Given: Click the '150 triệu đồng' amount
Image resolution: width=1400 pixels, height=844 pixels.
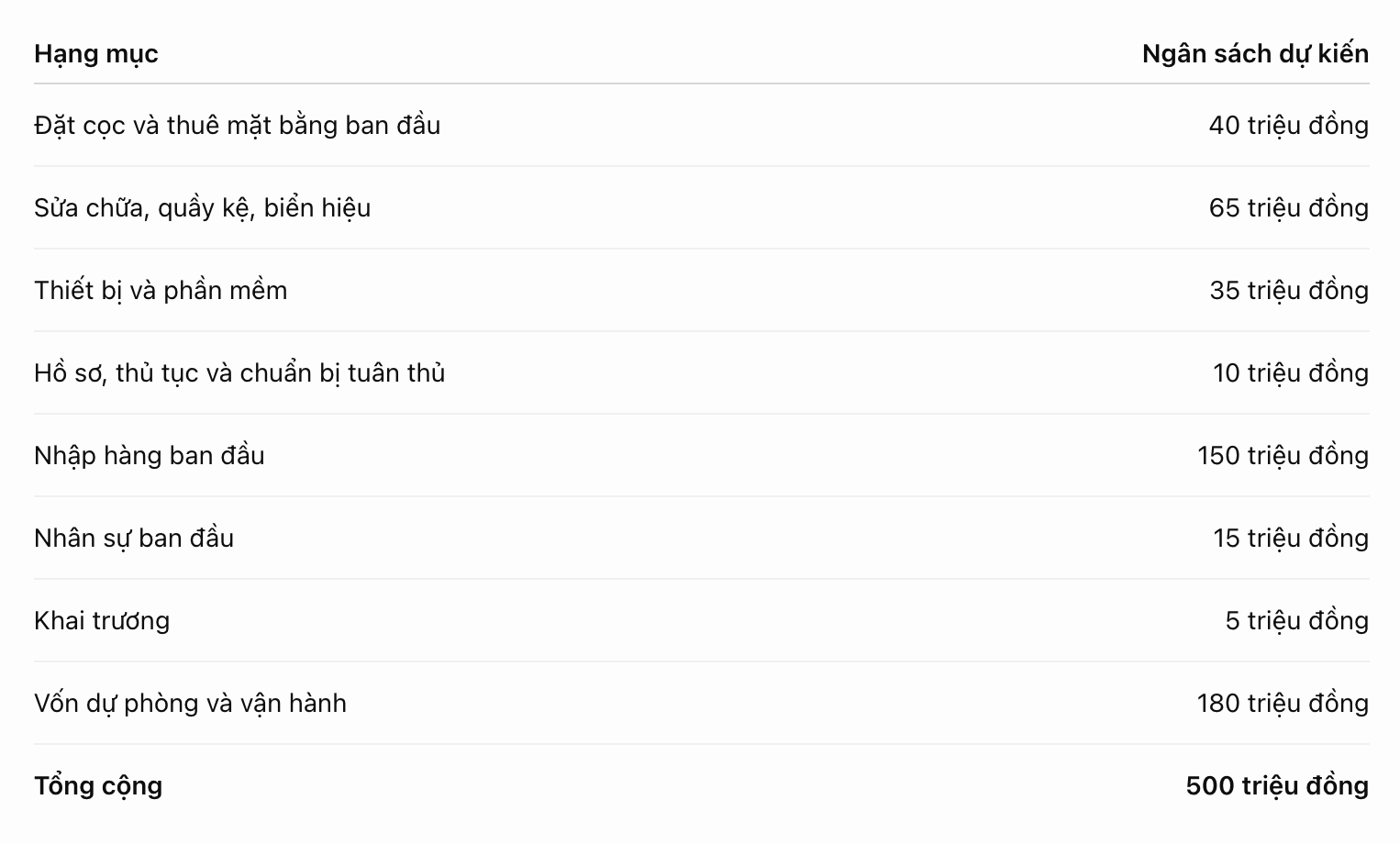Looking at the screenshot, I should 1283,456.
